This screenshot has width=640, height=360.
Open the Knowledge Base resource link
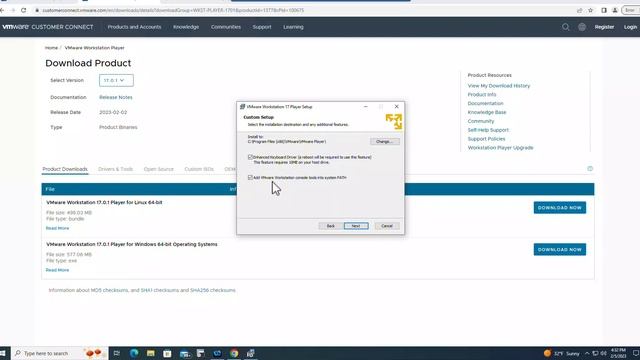coord(487,112)
